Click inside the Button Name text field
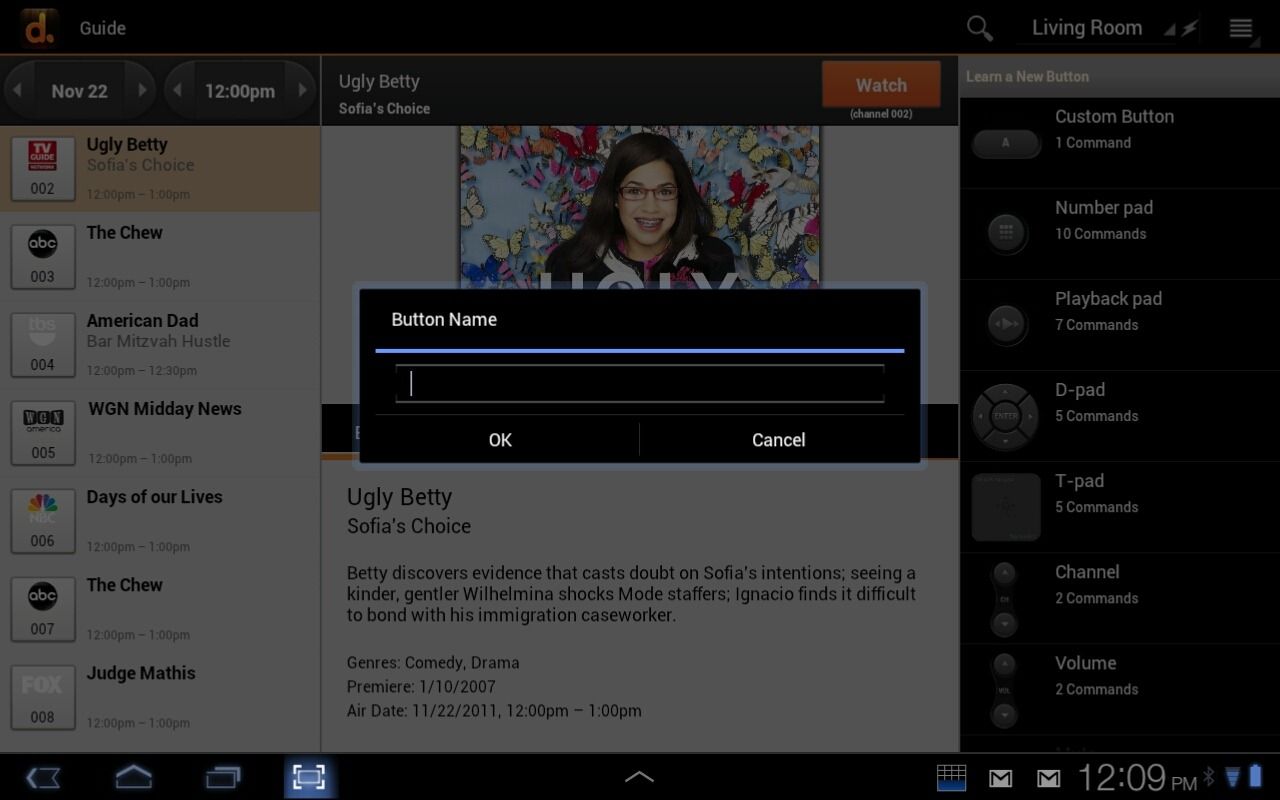 pos(639,384)
